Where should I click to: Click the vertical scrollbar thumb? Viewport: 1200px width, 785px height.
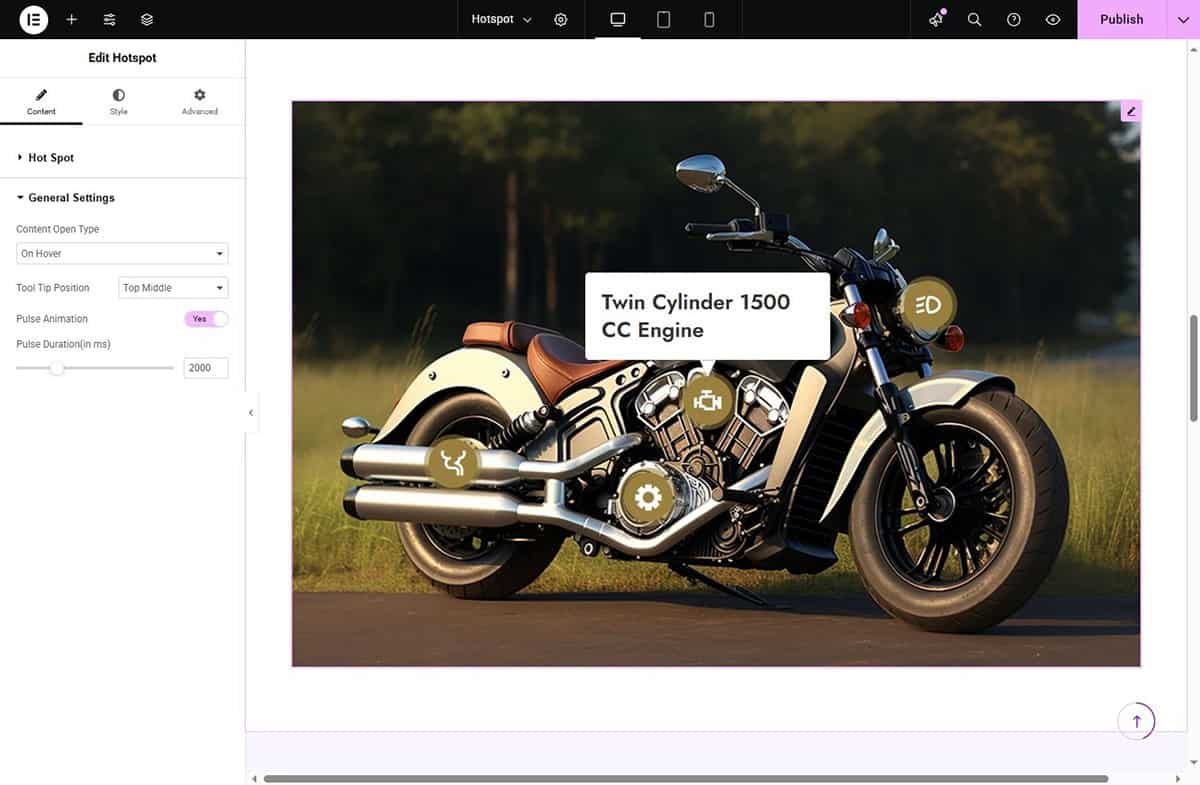(1192, 369)
